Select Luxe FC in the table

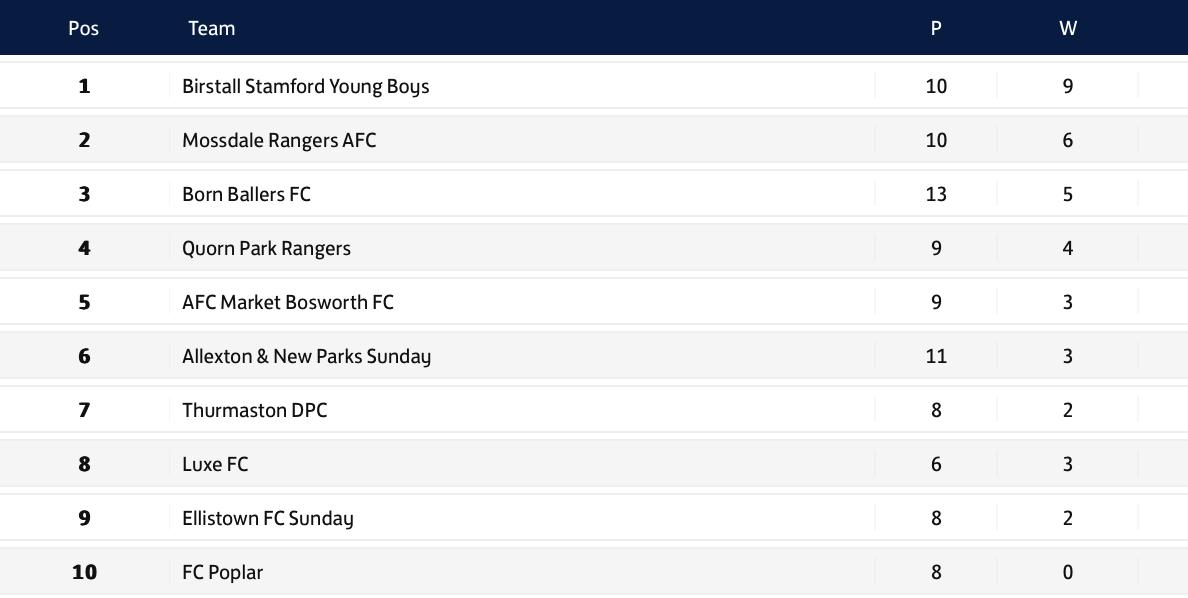[x=215, y=464]
